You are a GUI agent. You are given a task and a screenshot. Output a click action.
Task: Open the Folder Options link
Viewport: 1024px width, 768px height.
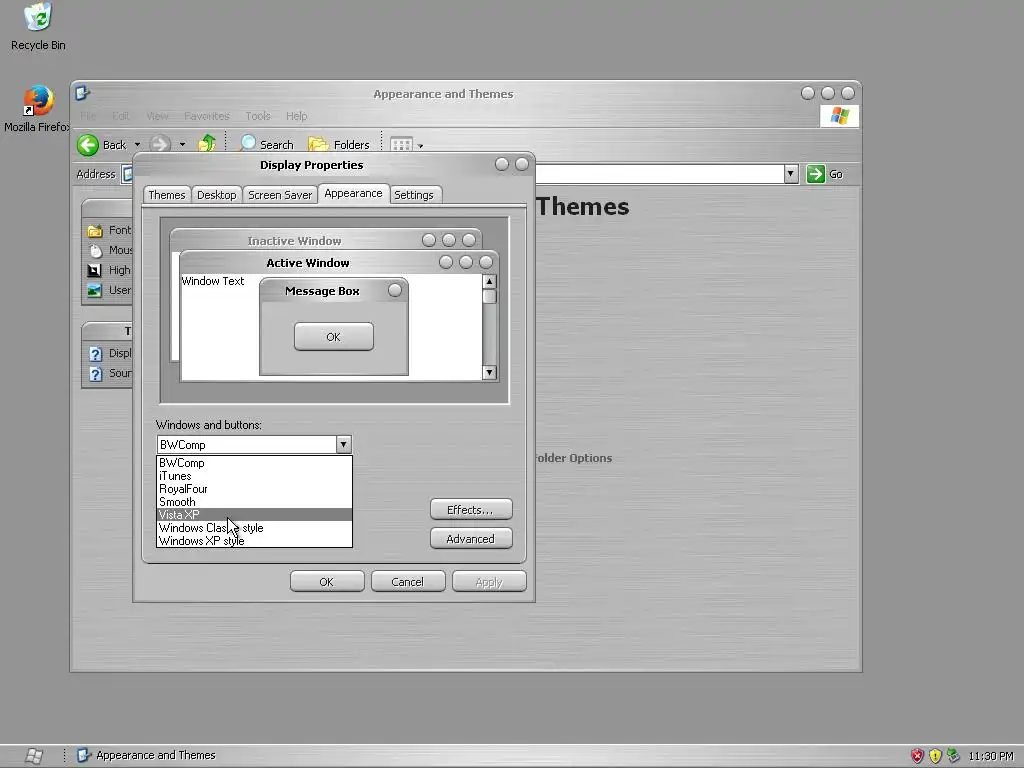click(x=574, y=458)
